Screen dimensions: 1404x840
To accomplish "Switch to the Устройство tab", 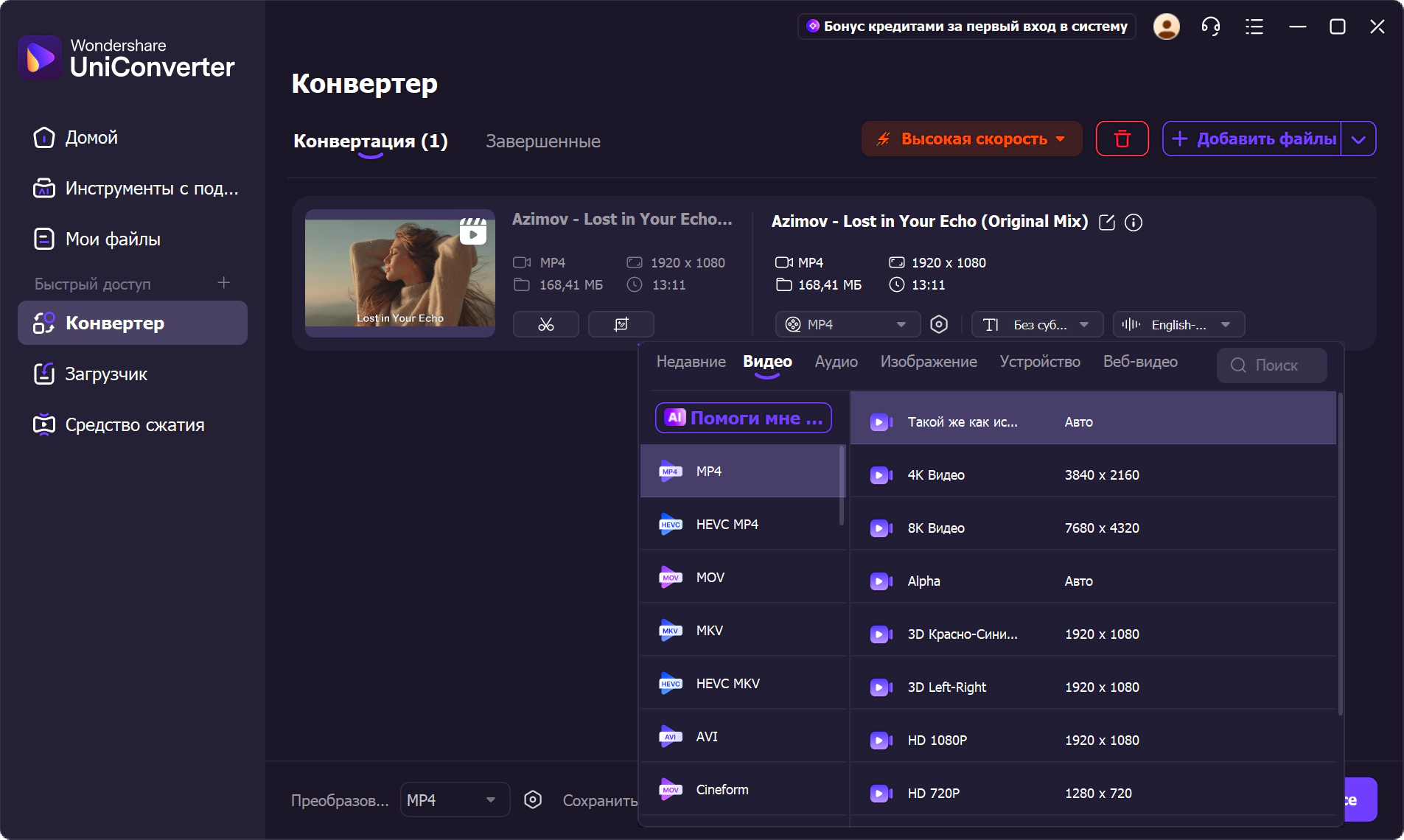I will click(x=1040, y=362).
